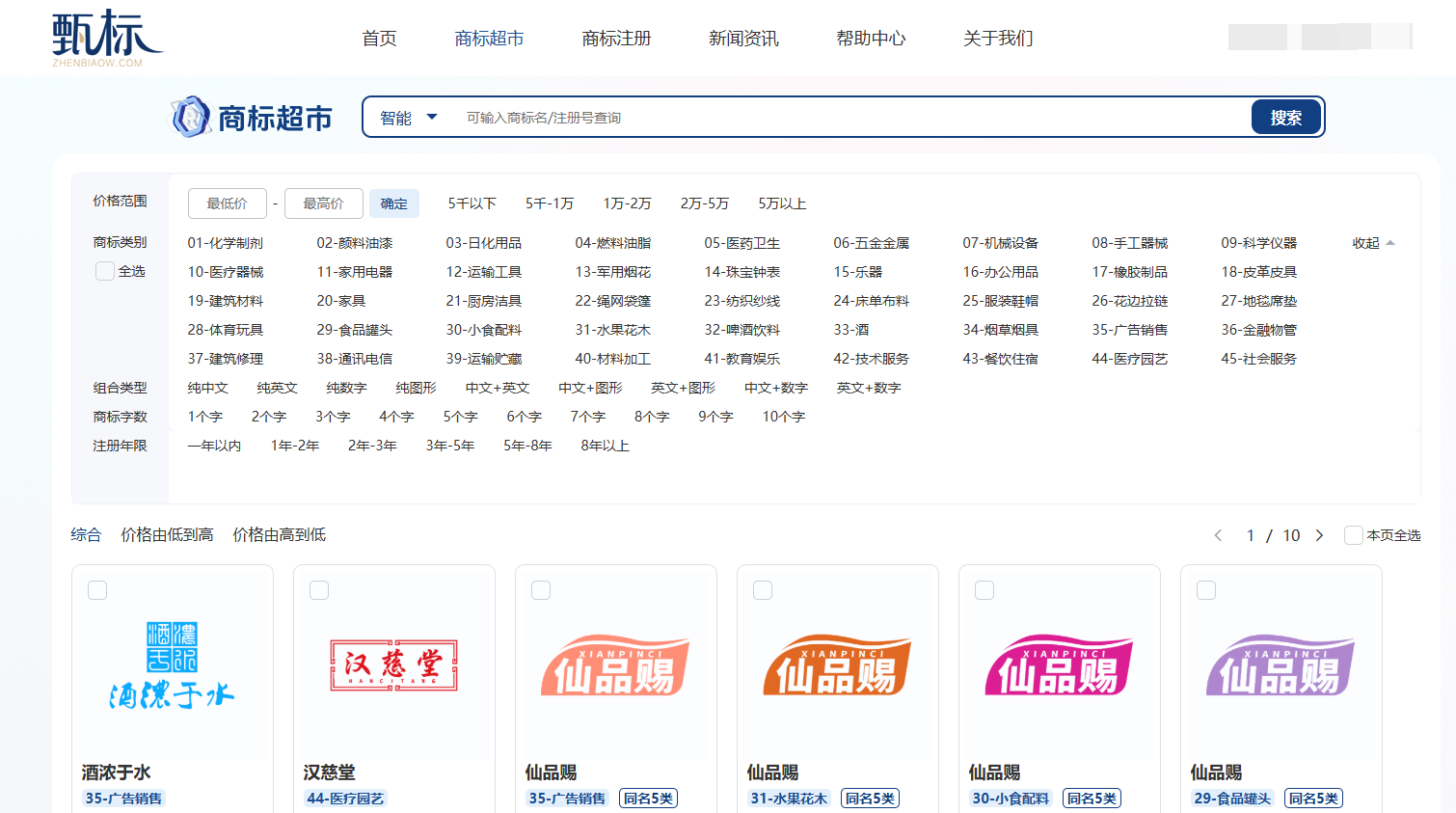Image resolution: width=1456 pixels, height=813 pixels.
Task: Open the 酒浓于水 trademark image
Action: pos(172,665)
